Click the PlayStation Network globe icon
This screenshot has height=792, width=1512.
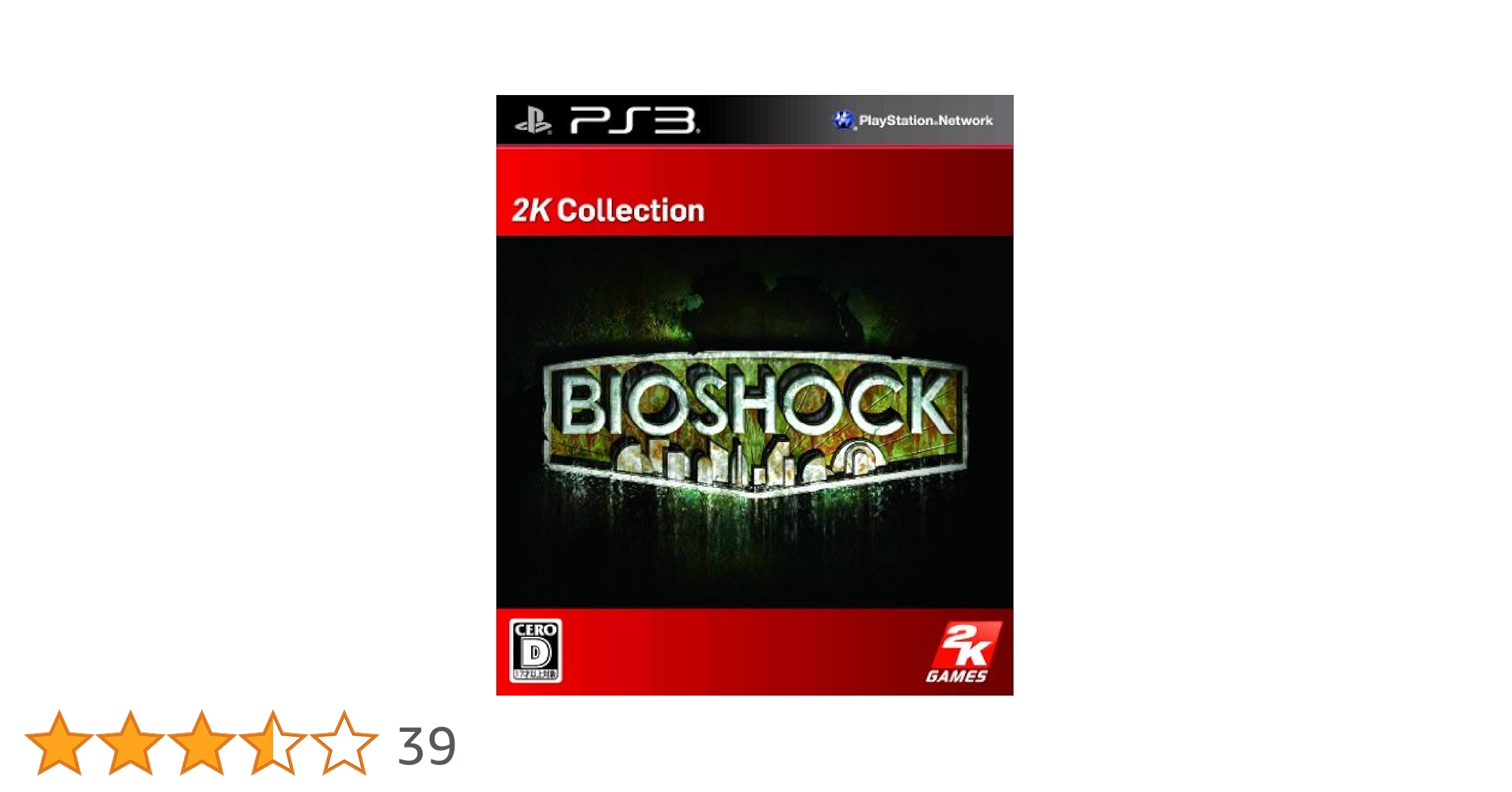844,120
